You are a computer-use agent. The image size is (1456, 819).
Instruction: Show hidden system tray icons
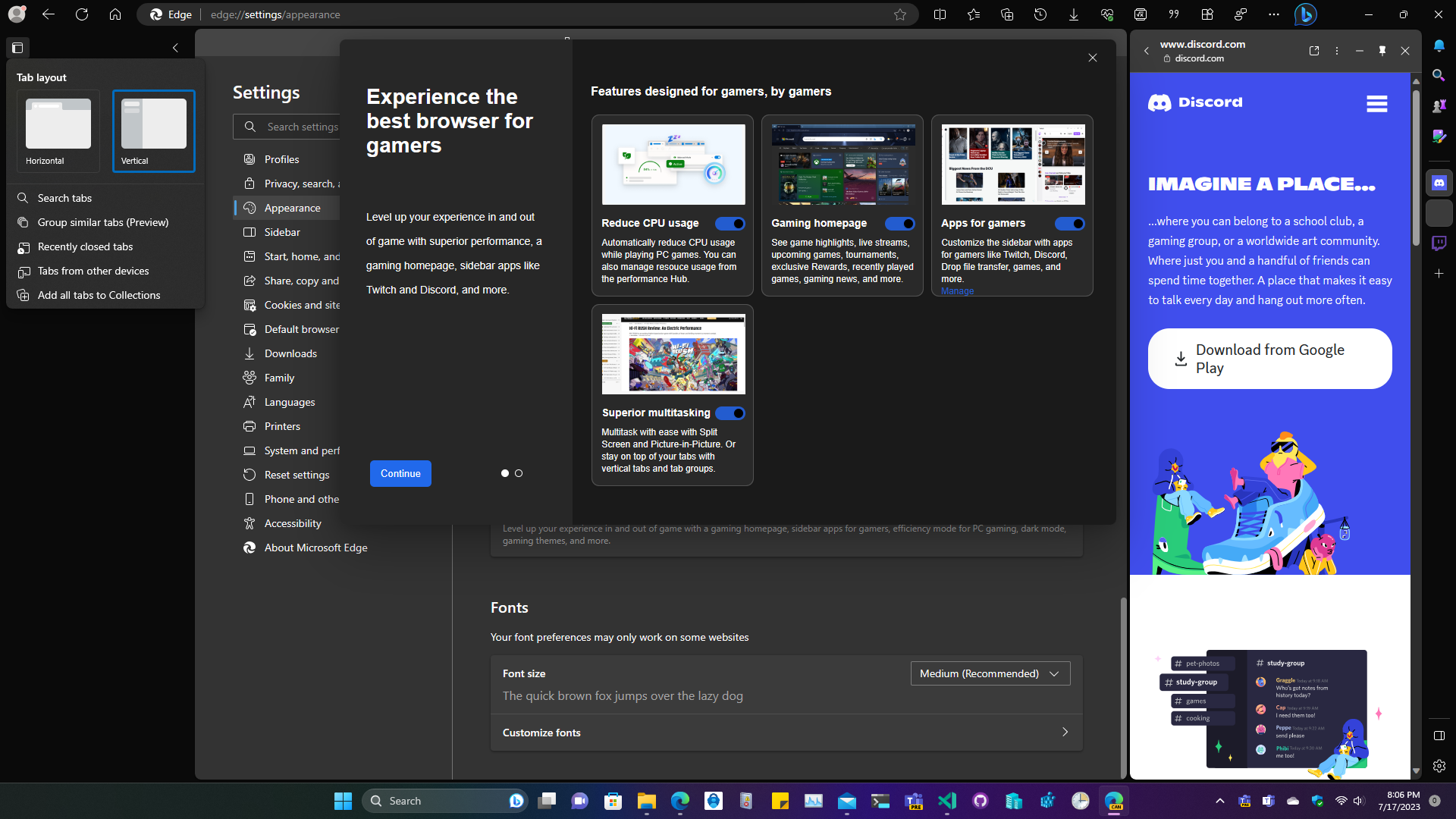(x=1219, y=801)
